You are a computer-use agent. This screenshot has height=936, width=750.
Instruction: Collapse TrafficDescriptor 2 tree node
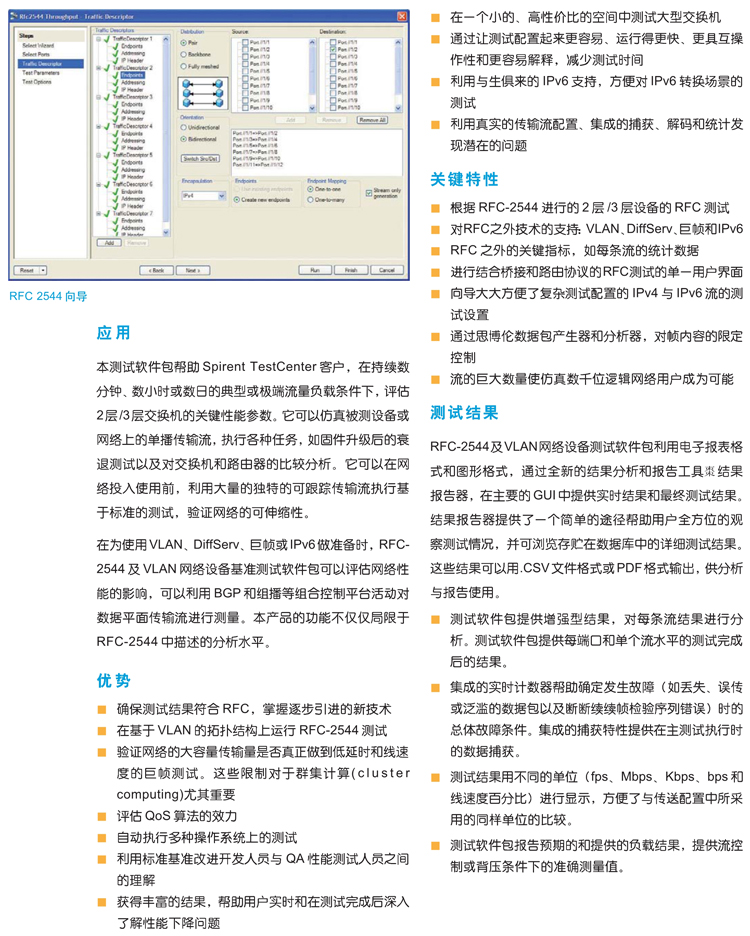coord(97,69)
